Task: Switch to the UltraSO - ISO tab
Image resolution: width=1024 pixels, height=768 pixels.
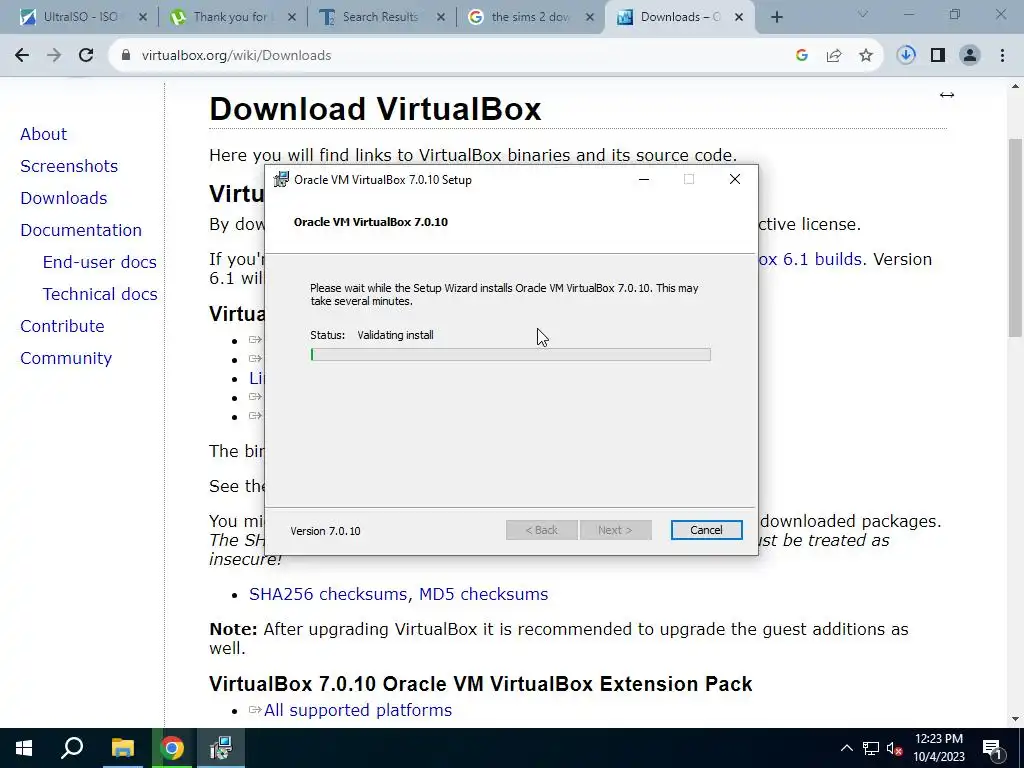Action: (x=80, y=17)
